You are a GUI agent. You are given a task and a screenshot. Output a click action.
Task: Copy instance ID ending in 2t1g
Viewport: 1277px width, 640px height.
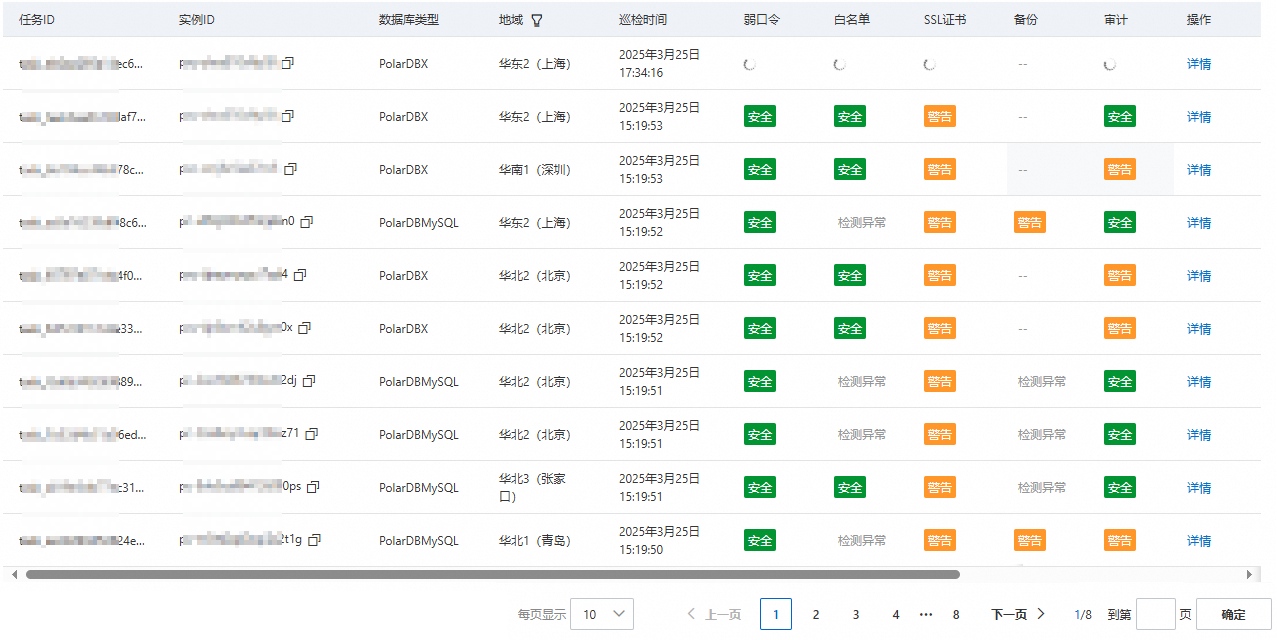[x=315, y=540]
